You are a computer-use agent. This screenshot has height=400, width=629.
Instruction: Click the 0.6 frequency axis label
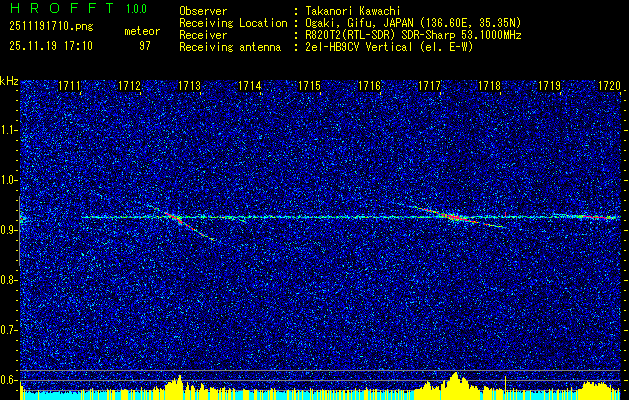point(9,380)
